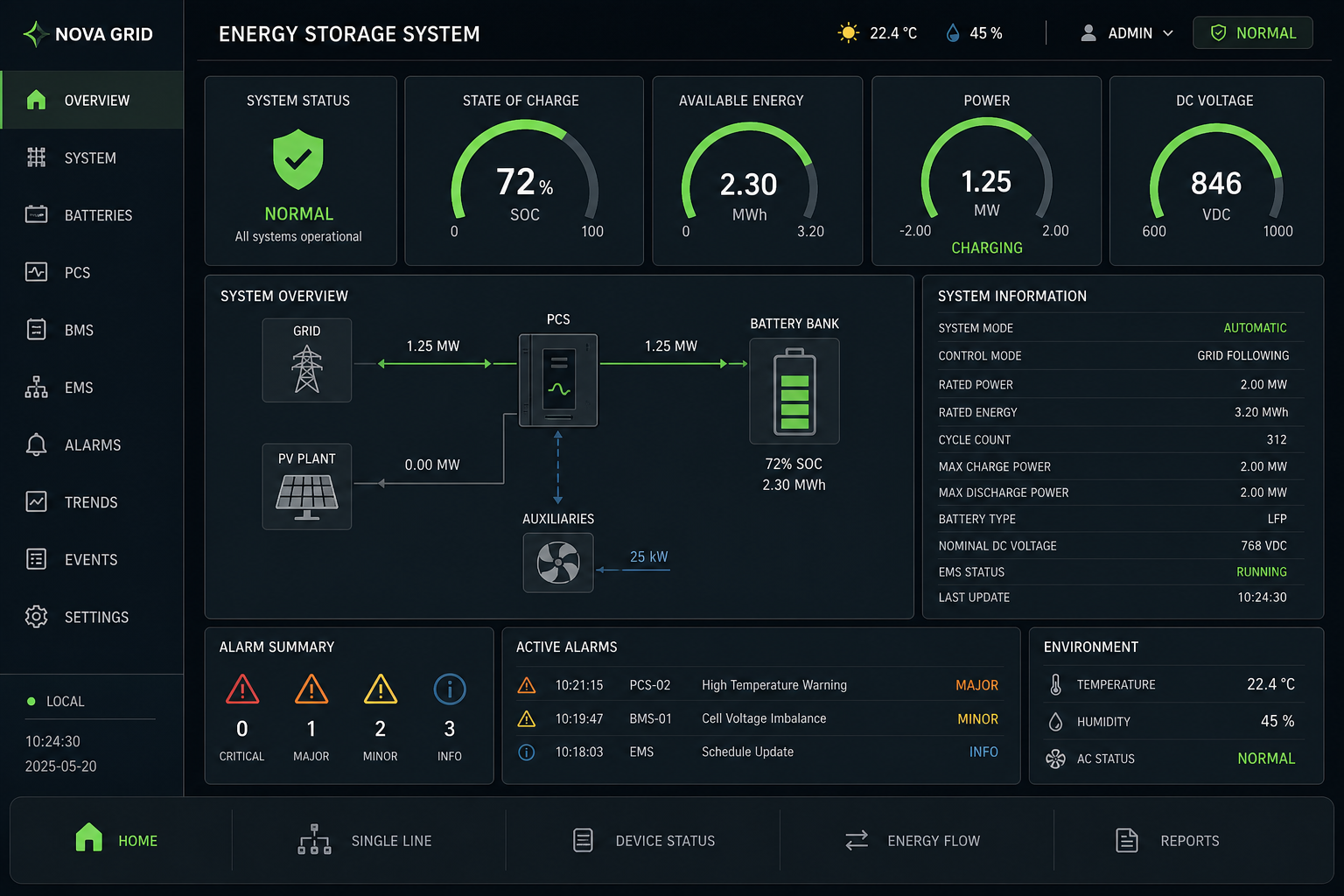Click the LOCAL connection indicator
This screenshot has height=896, width=1344.
[56, 702]
